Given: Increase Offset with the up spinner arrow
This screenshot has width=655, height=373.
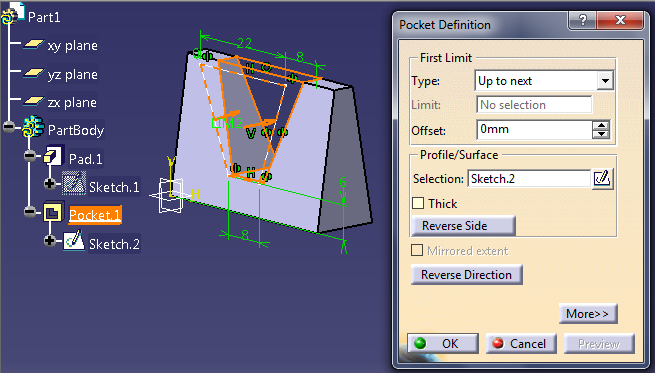Looking at the screenshot, I should [x=601, y=125].
